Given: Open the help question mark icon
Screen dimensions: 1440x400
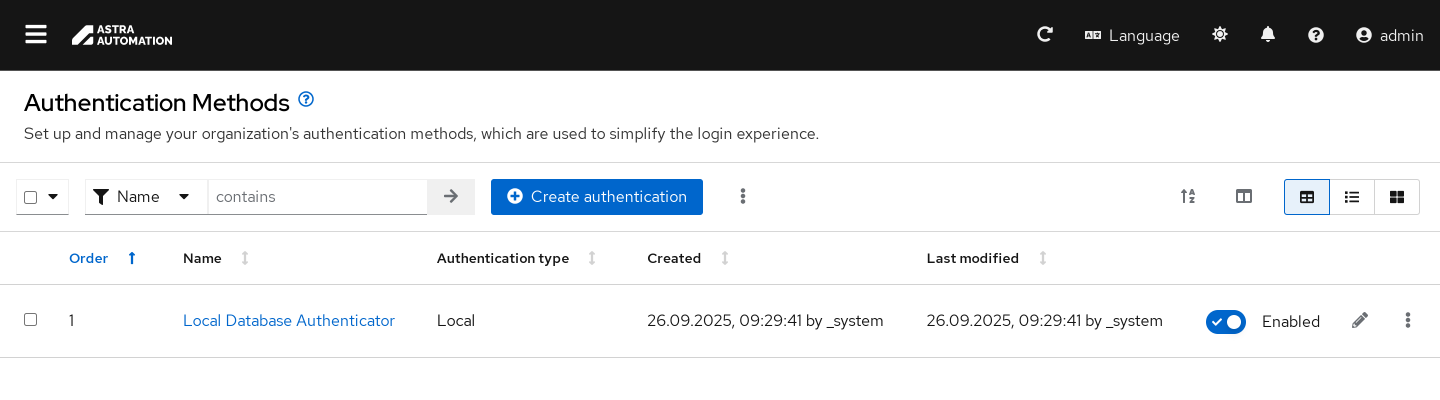Looking at the screenshot, I should 1316,35.
